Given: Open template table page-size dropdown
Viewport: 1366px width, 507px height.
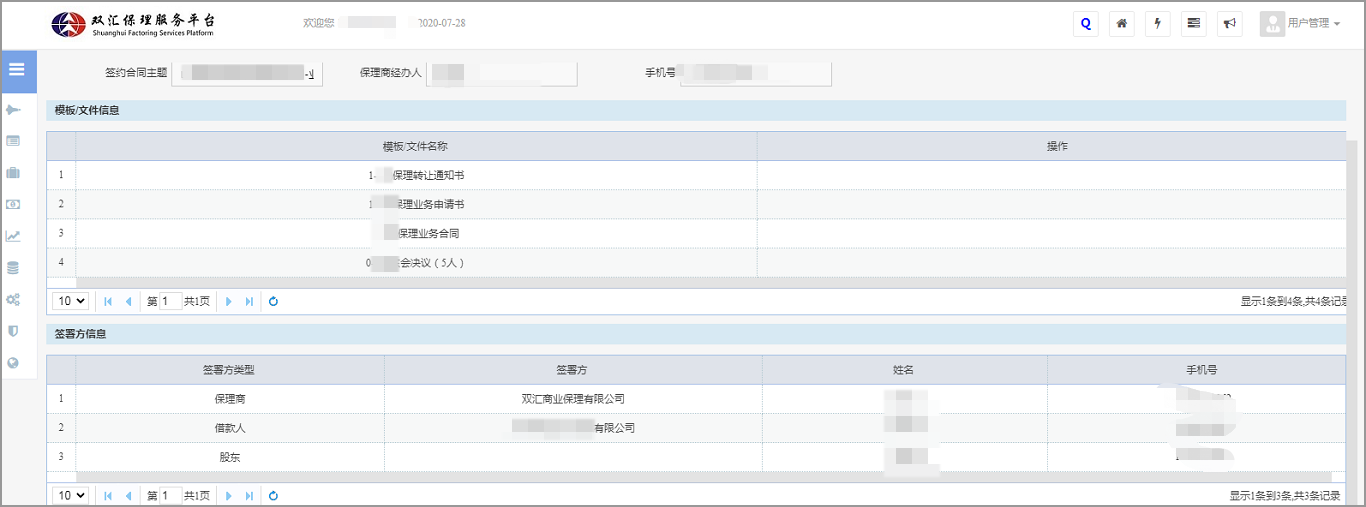Looking at the screenshot, I should click(x=70, y=301).
